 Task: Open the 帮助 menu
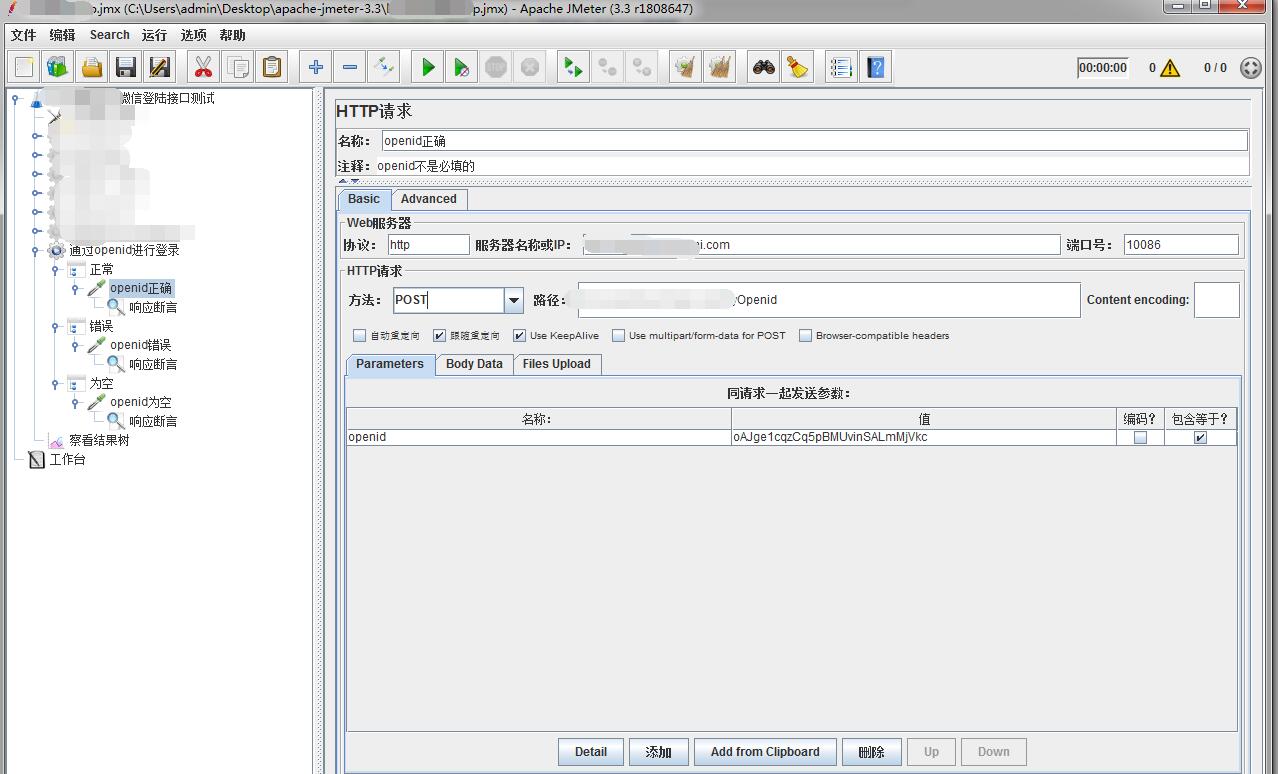pos(233,35)
